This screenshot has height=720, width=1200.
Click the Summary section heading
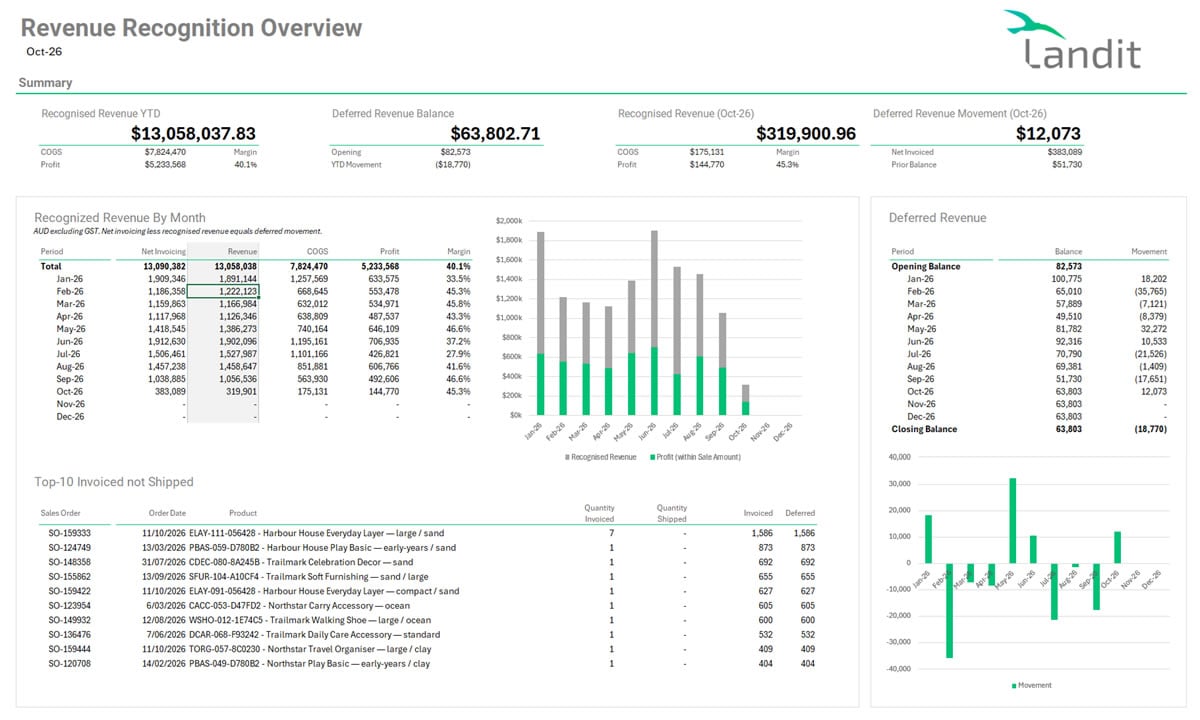(45, 83)
